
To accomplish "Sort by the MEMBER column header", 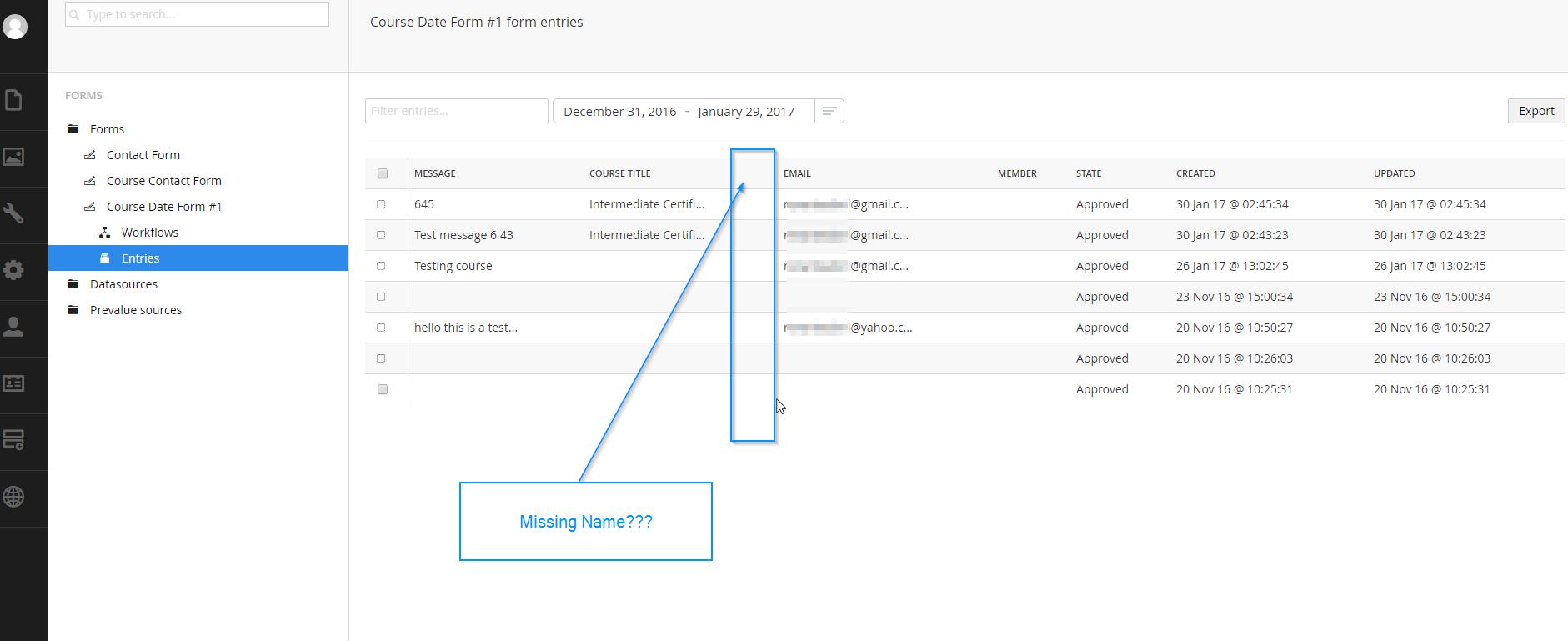I will click(1017, 173).
